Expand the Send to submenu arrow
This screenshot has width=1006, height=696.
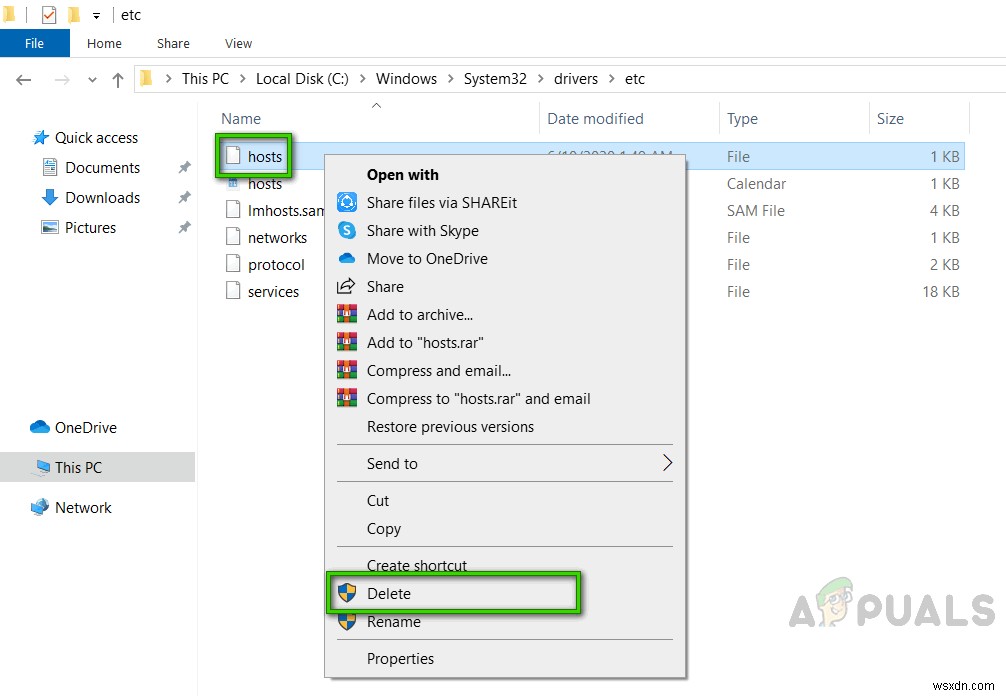(667, 463)
